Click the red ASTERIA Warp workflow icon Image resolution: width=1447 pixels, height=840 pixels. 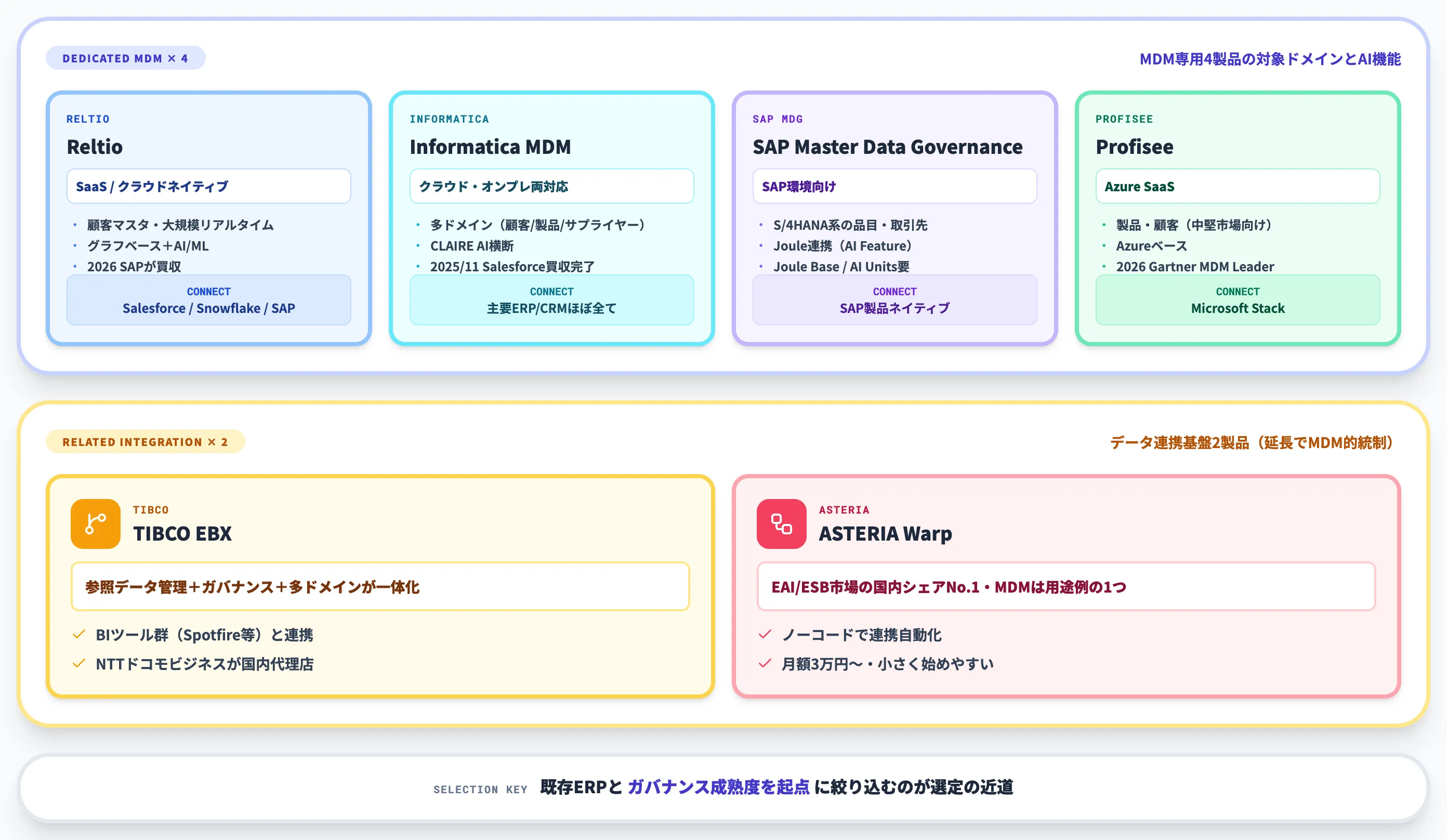[x=782, y=523]
